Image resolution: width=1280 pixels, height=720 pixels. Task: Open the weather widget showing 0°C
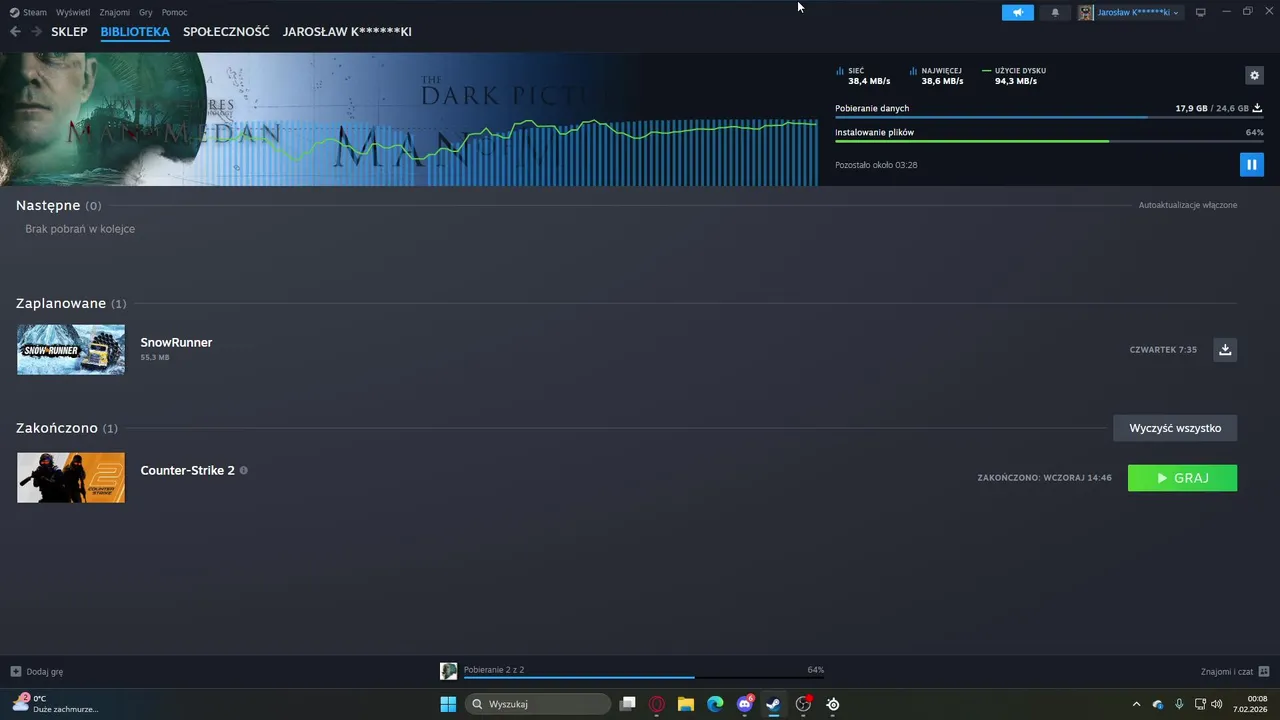pos(56,704)
